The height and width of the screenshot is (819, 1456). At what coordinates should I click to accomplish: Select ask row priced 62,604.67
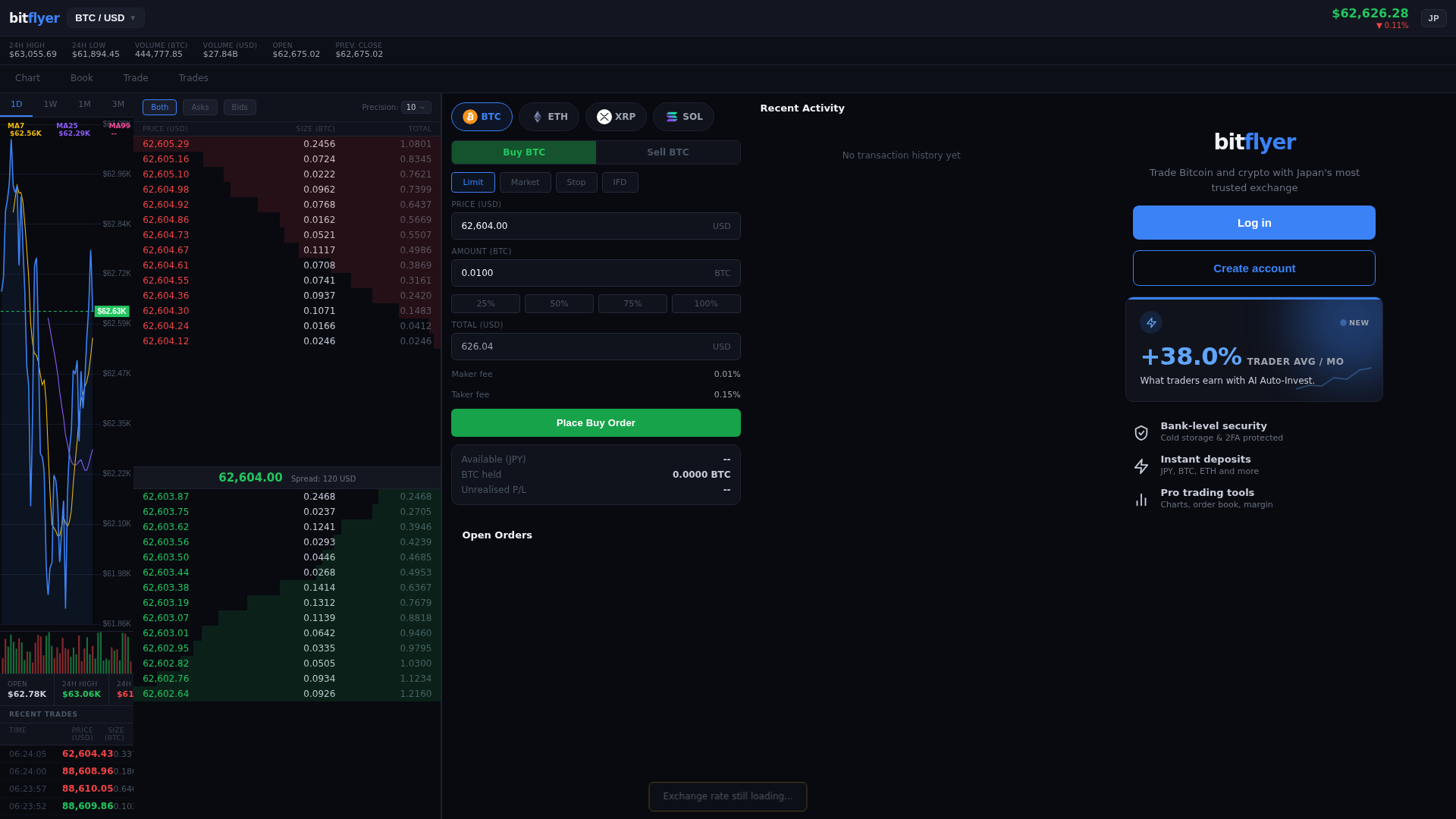287,250
